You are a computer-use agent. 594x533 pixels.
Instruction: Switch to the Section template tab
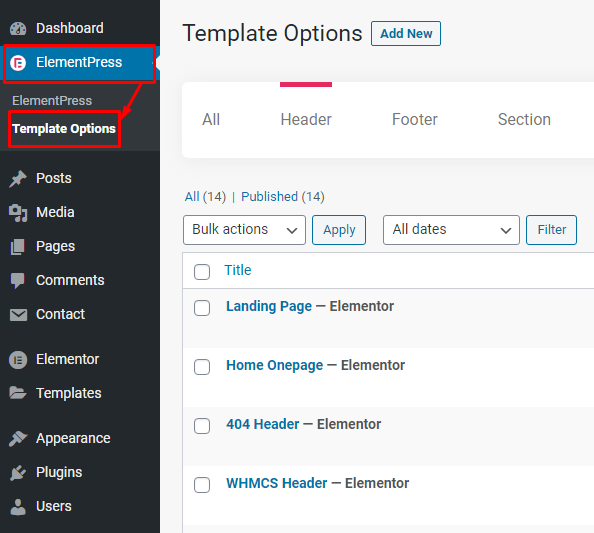point(524,120)
